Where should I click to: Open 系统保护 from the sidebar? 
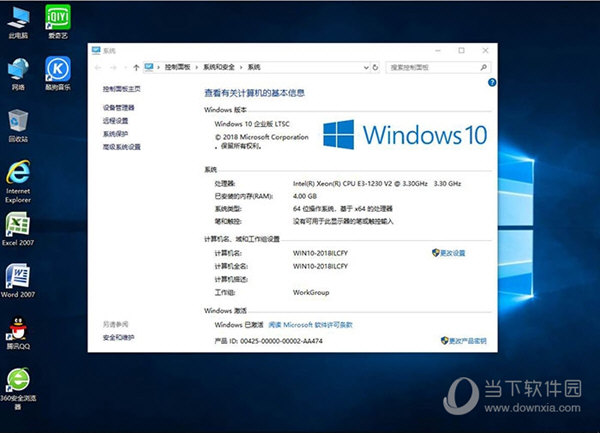116,133
